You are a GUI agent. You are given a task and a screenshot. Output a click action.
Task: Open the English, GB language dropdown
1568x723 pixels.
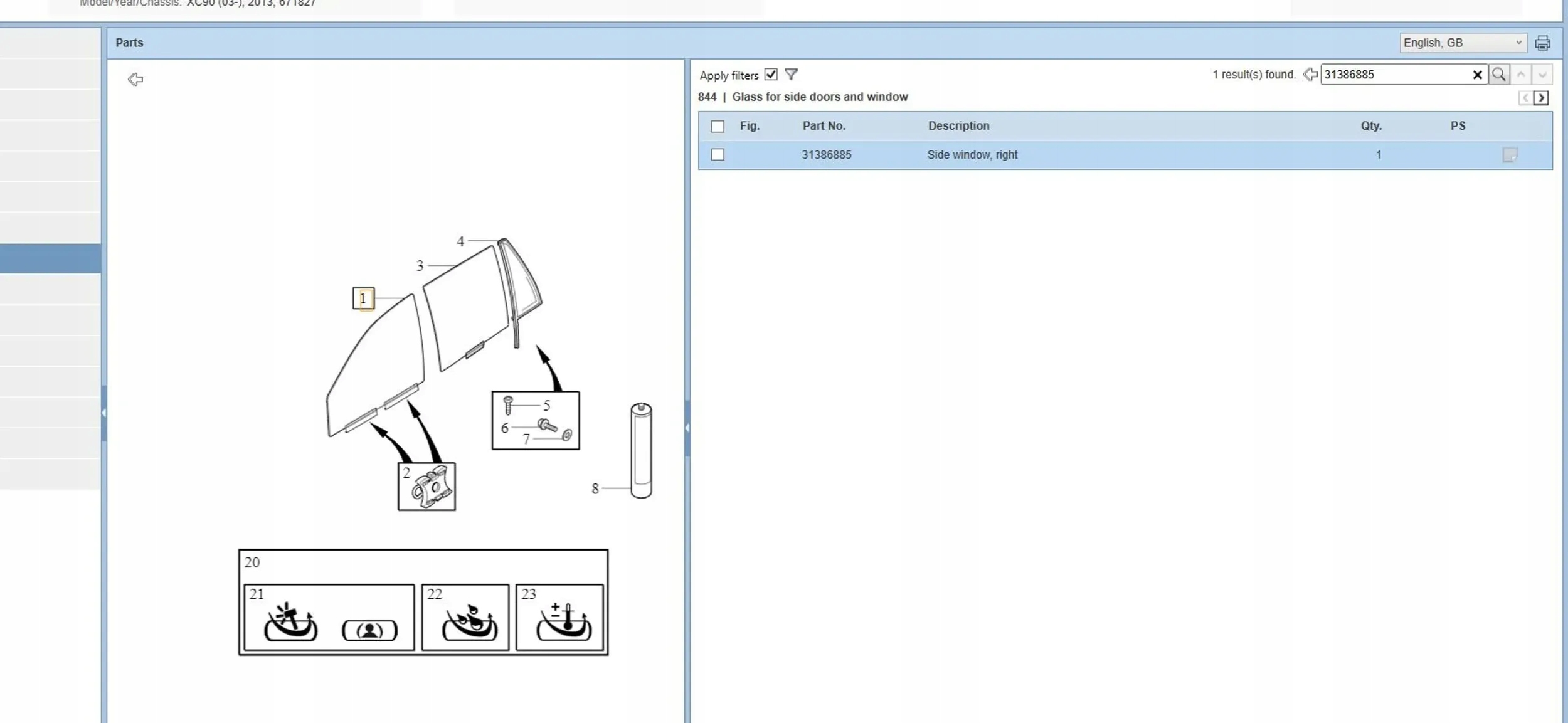[x=1463, y=43]
